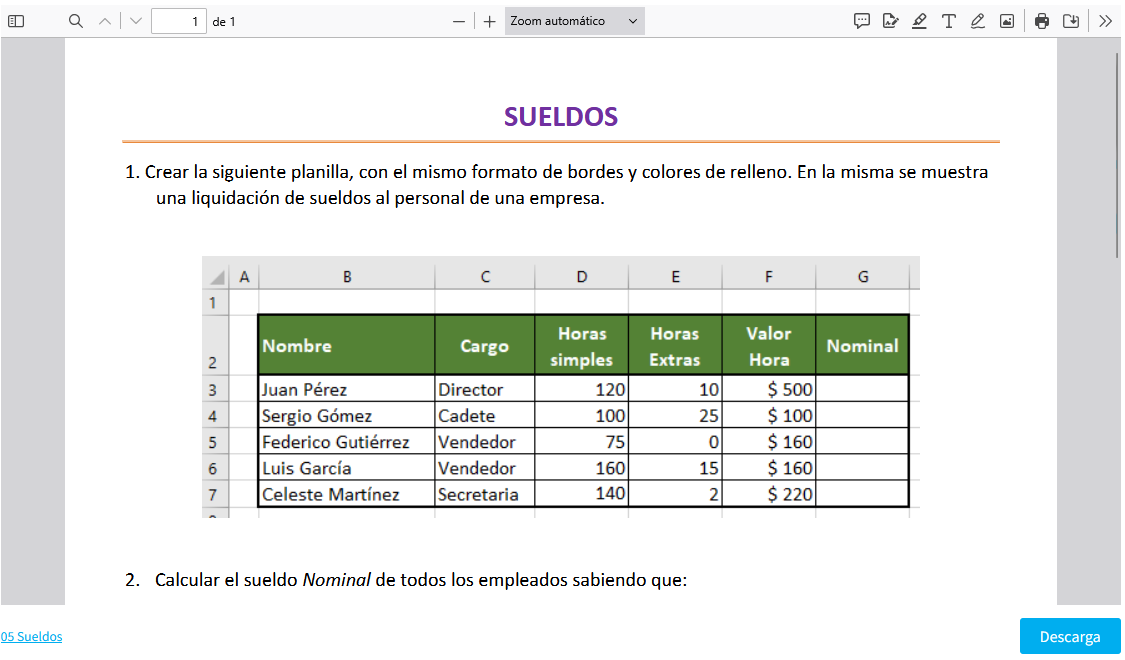
Task: Select the freehand draw tool
Action: pyautogui.click(x=977, y=21)
